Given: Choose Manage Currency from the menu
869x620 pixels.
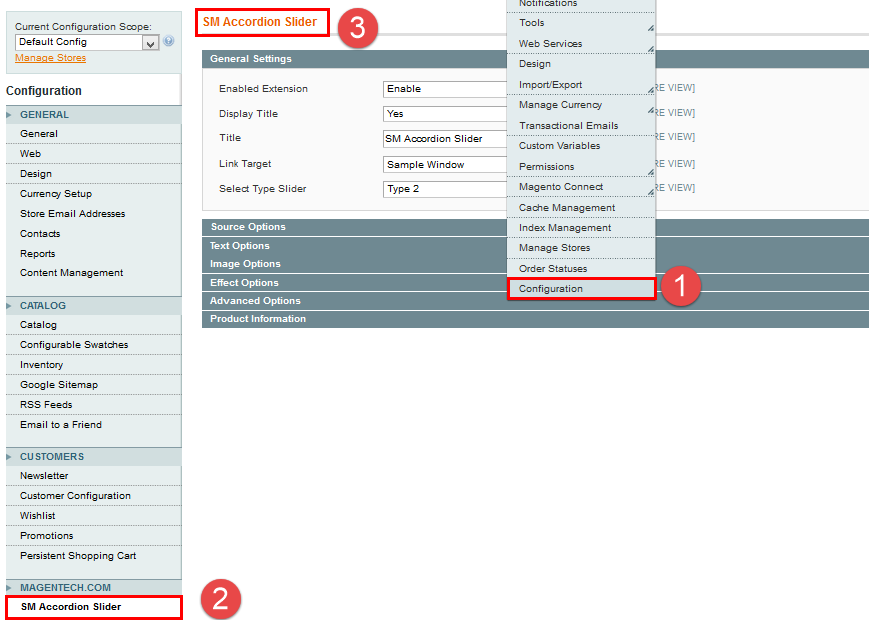Looking at the screenshot, I should [581, 105].
